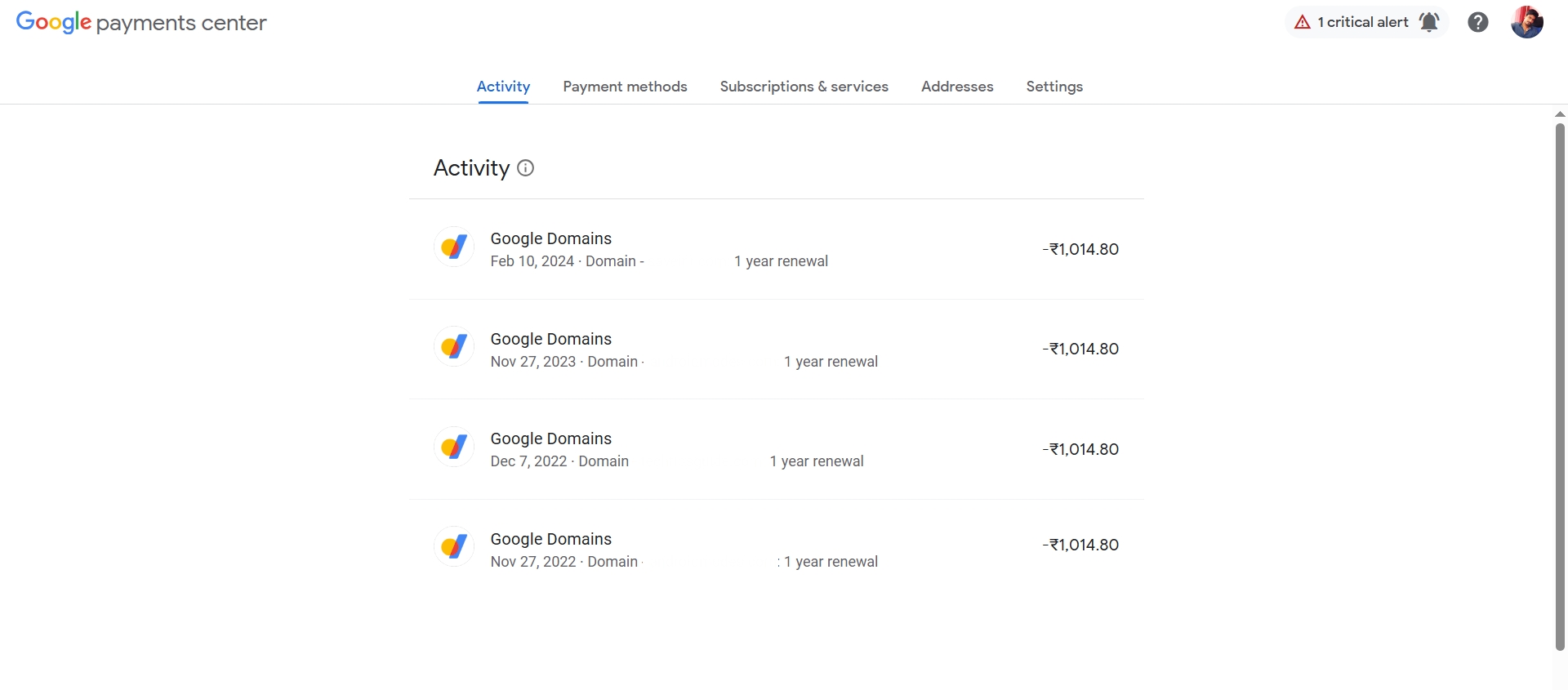The height and width of the screenshot is (690, 1568).
Task: Switch to the Activity tab
Action: tap(503, 87)
